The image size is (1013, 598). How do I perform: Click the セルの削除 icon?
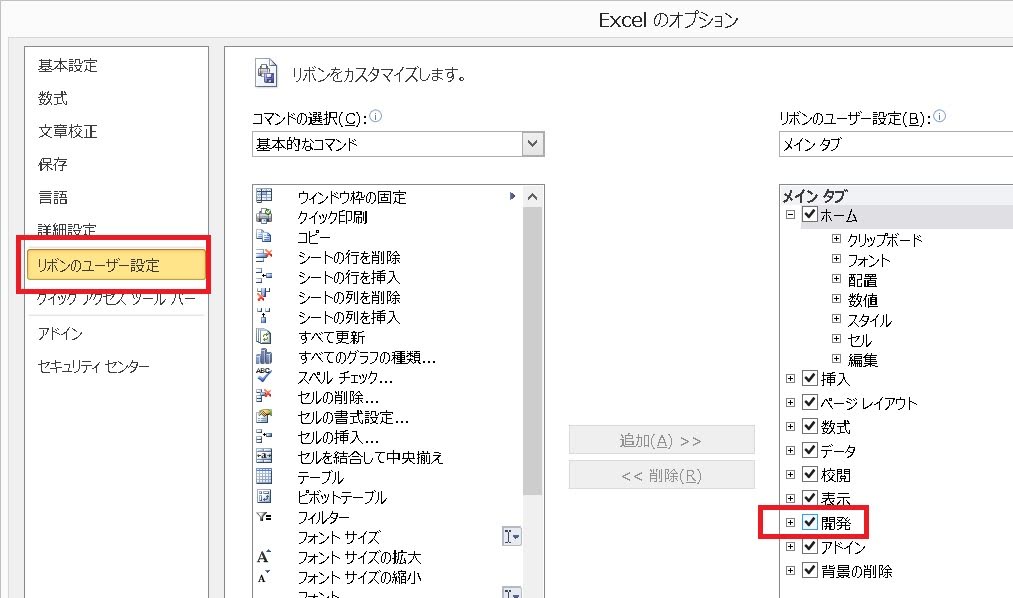pos(264,395)
